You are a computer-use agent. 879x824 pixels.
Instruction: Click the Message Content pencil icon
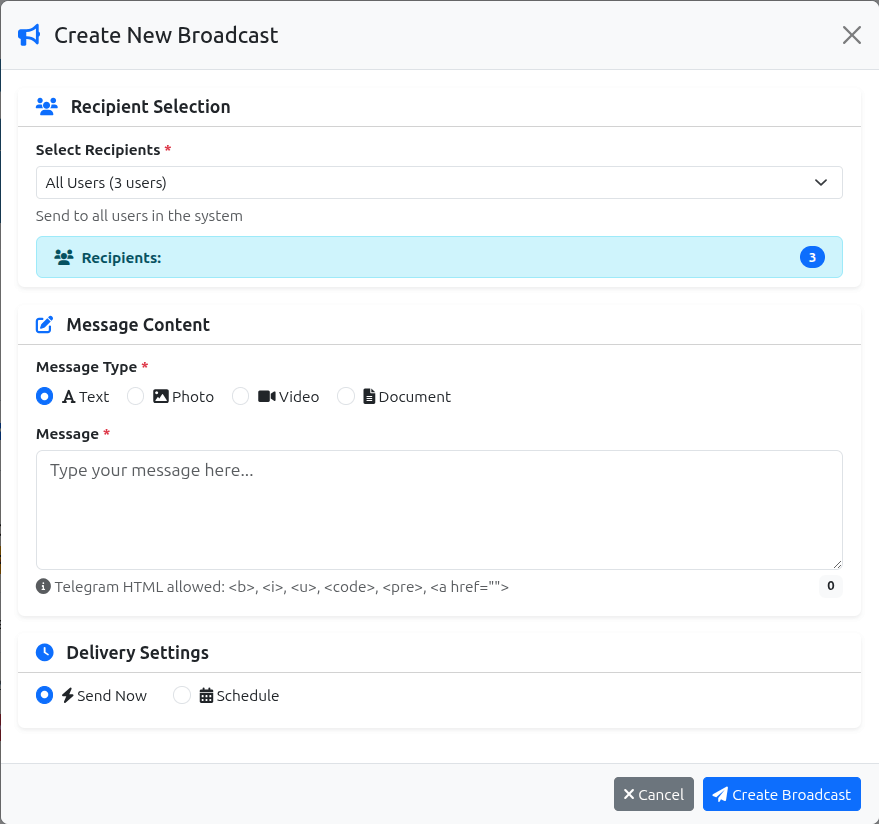pyautogui.click(x=43, y=323)
